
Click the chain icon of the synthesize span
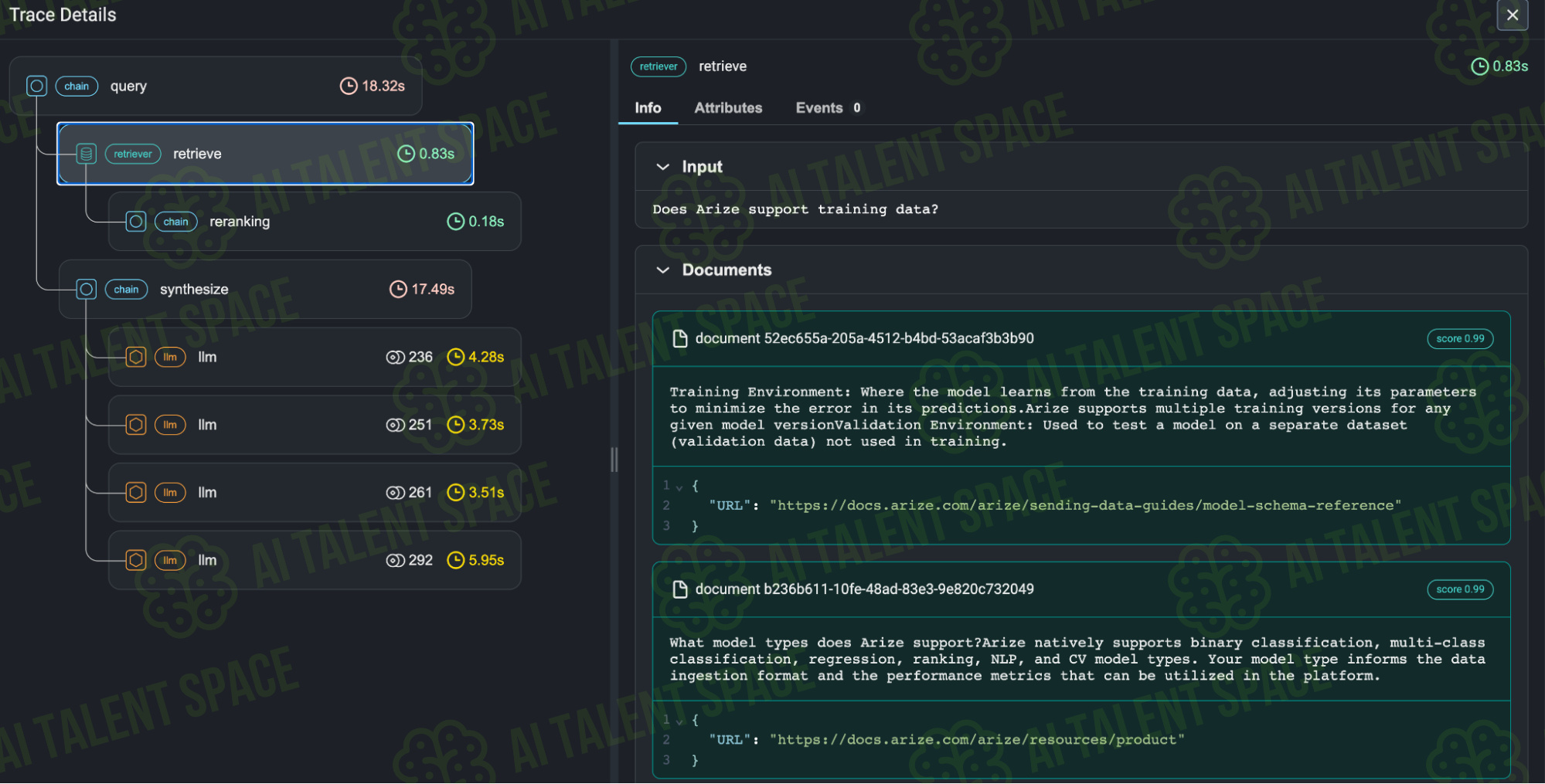click(x=87, y=290)
